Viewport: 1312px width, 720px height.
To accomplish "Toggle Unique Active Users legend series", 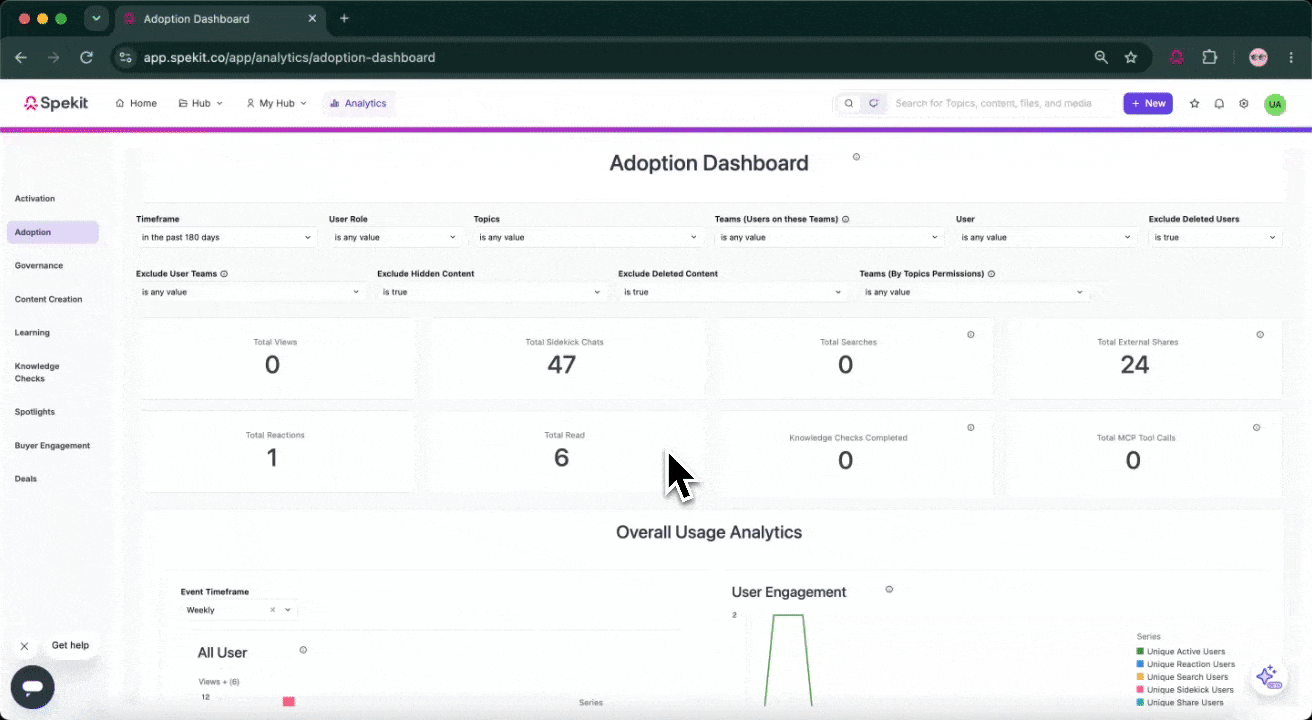I will (1181, 652).
